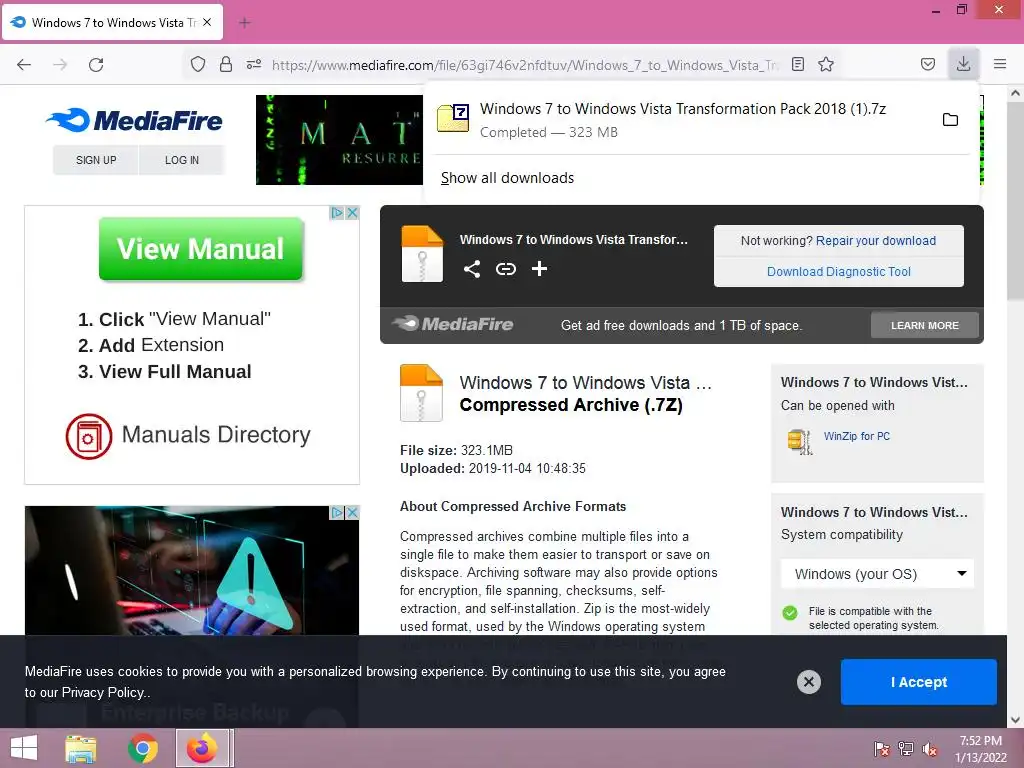Image resolution: width=1024 pixels, height=768 pixels.
Task: Click the green View Manual ad button
Action: click(200, 249)
